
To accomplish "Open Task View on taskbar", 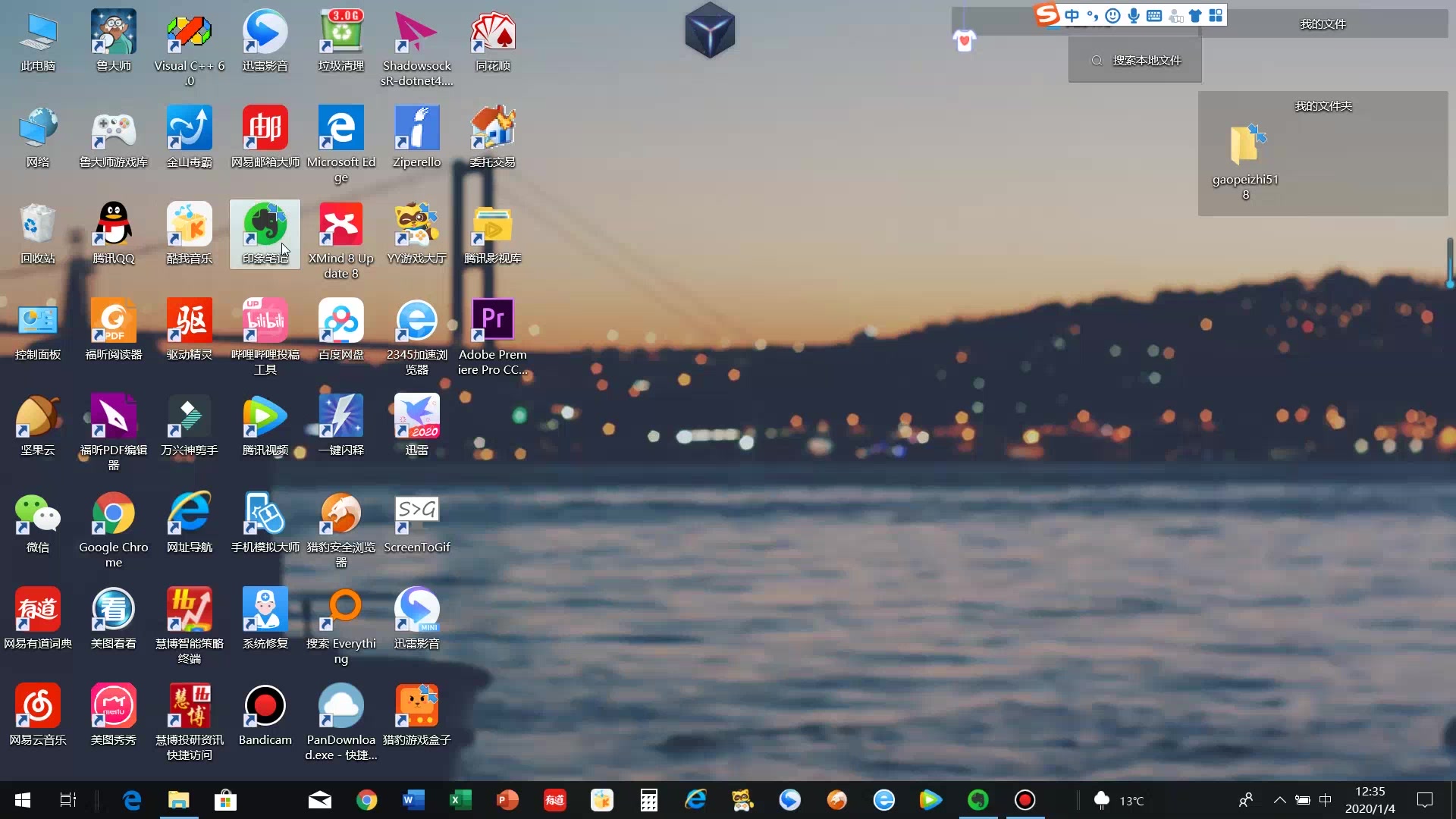I will [x=68, y=800].
